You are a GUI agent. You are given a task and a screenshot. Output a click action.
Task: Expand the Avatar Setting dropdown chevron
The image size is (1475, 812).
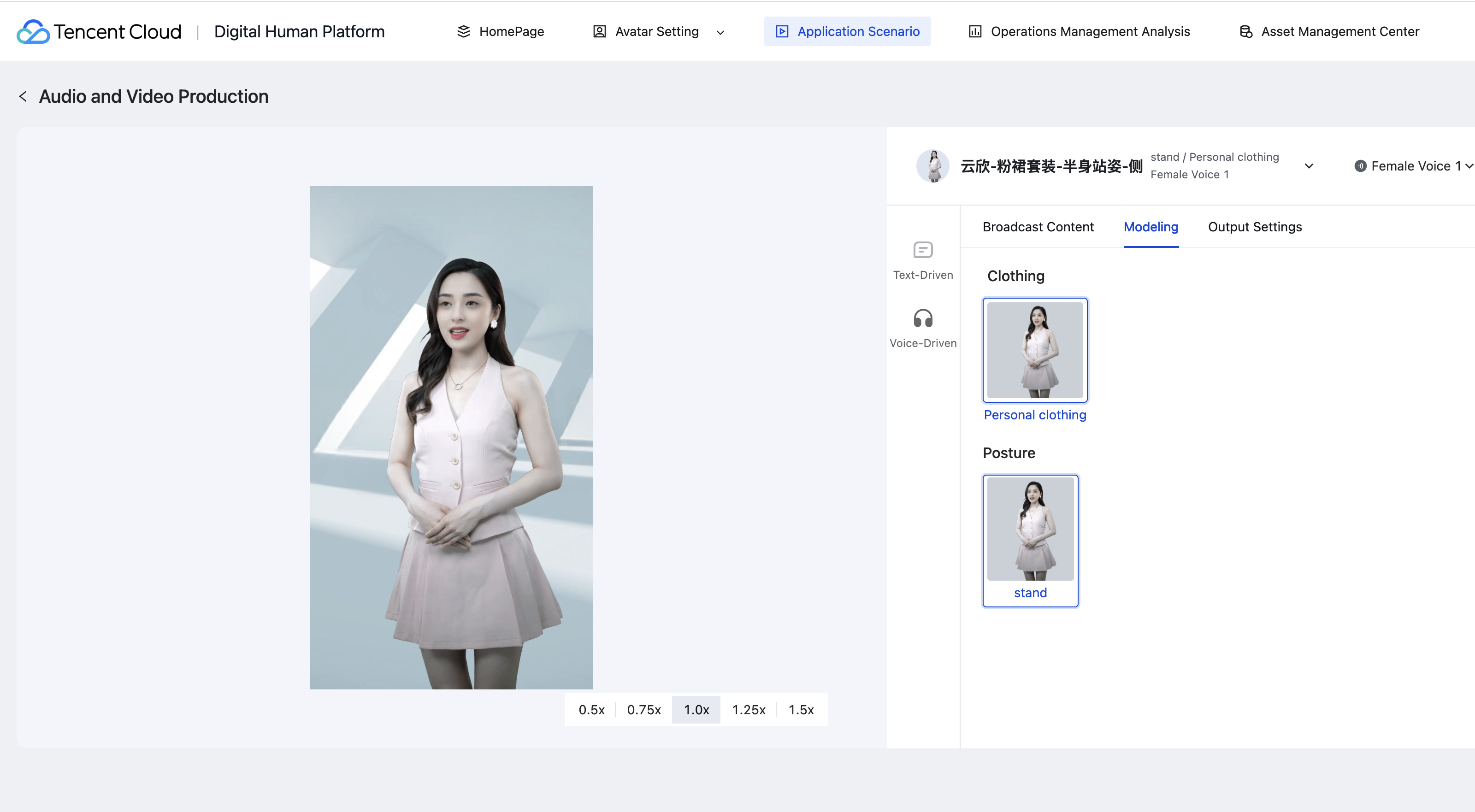pos(720,33)
